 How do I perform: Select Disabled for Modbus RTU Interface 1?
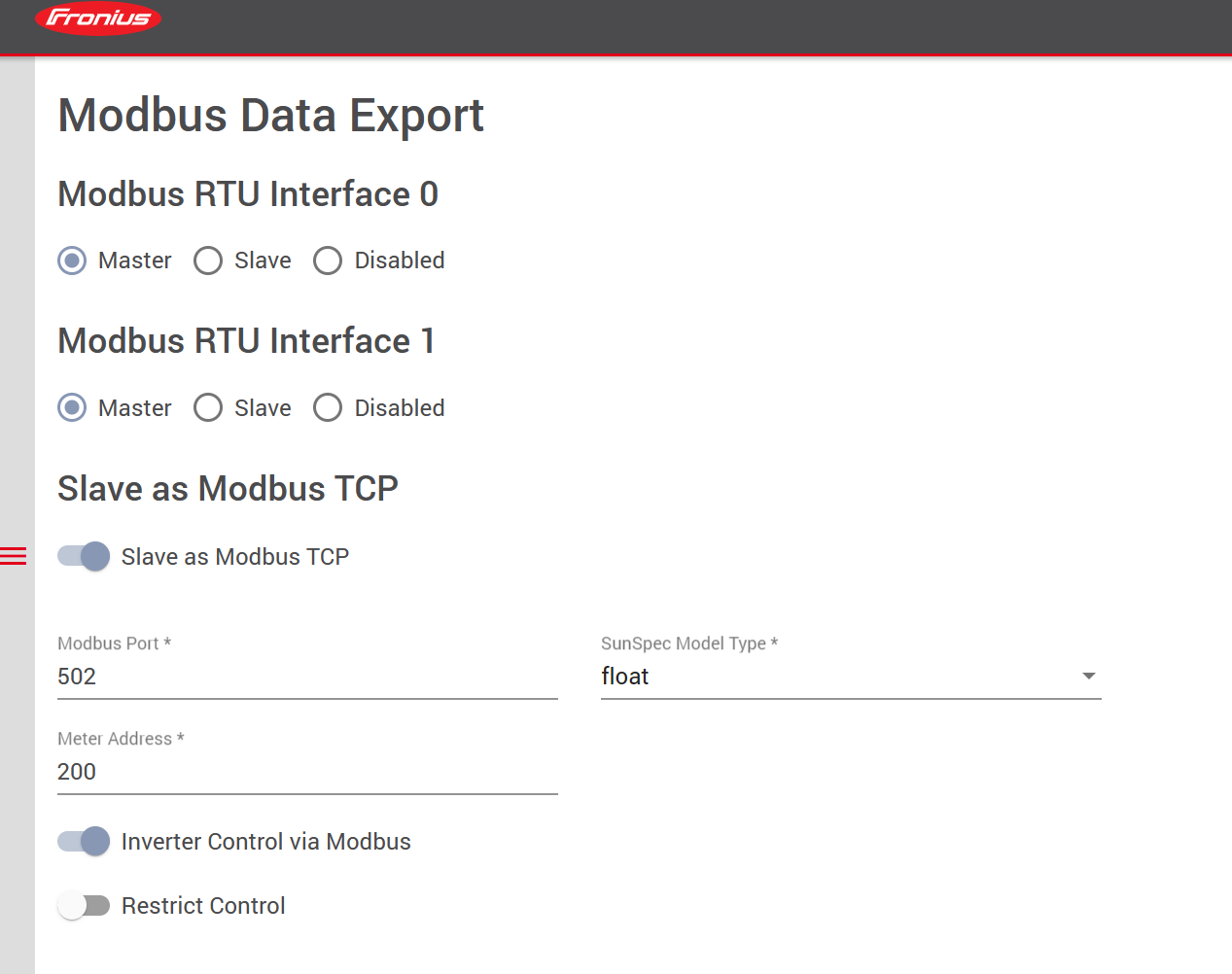[x=328, y=407]
